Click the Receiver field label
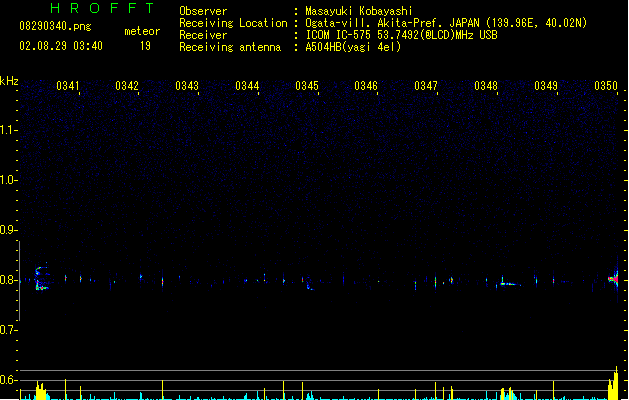 click(x=203, y=35)
